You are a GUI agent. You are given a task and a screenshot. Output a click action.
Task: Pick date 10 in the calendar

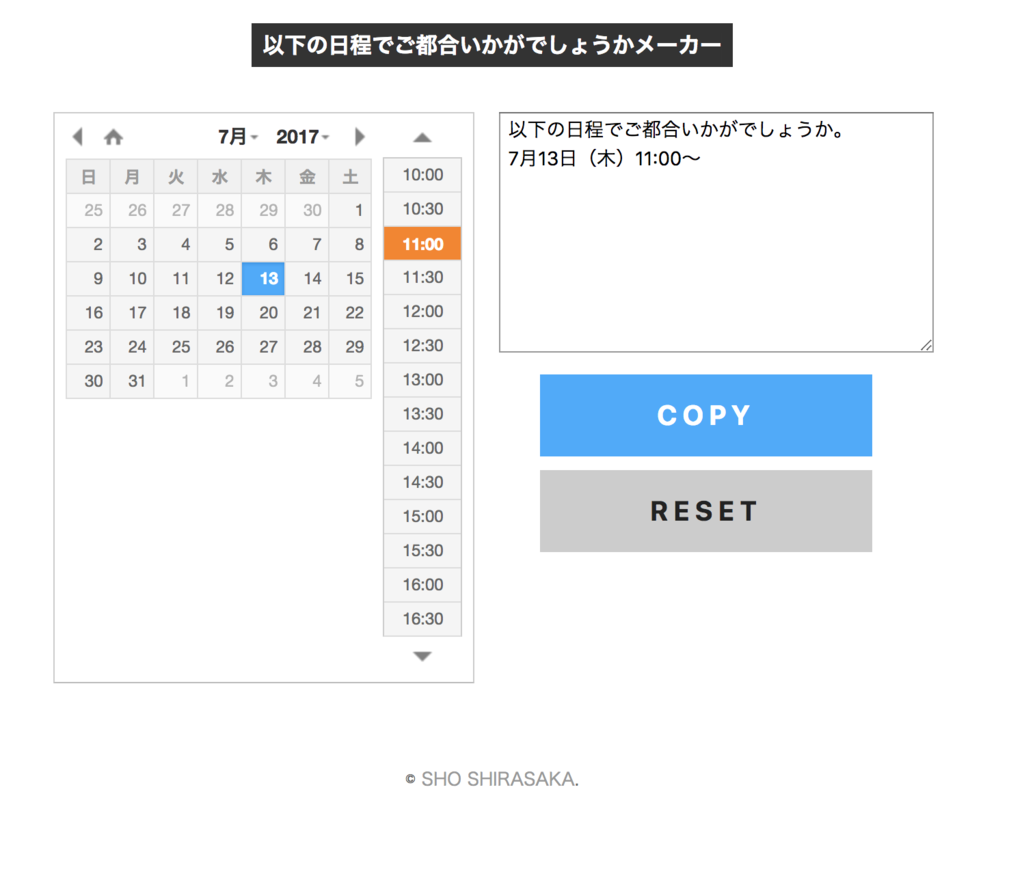tap(132, 279)
